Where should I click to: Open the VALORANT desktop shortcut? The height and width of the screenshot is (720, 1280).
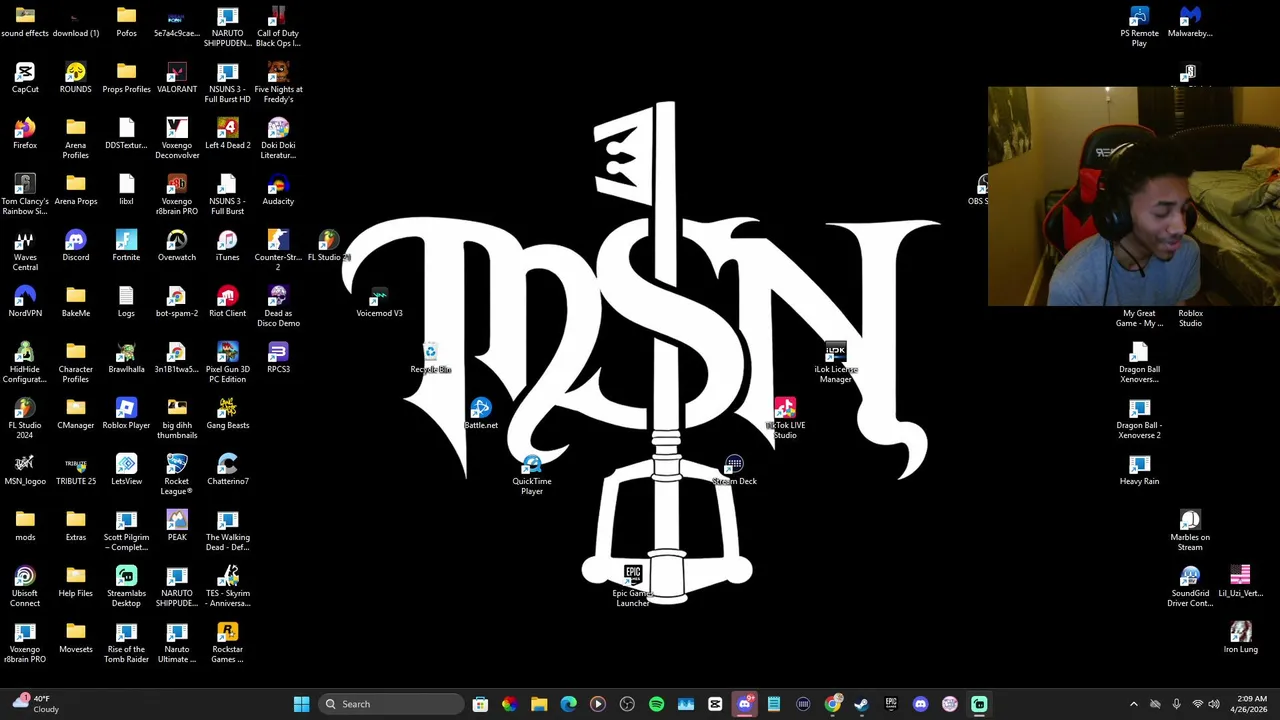(177, 78)
